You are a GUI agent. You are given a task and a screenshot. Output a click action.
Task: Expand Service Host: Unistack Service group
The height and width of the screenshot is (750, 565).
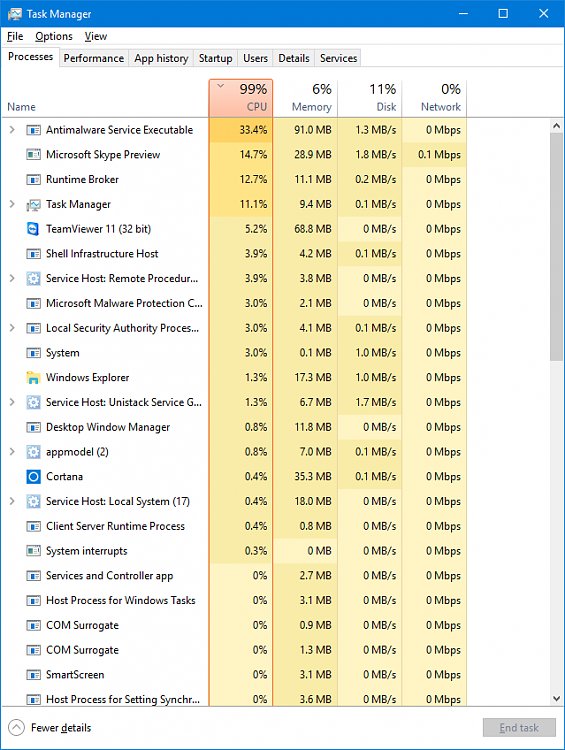(x=12, y=402)
